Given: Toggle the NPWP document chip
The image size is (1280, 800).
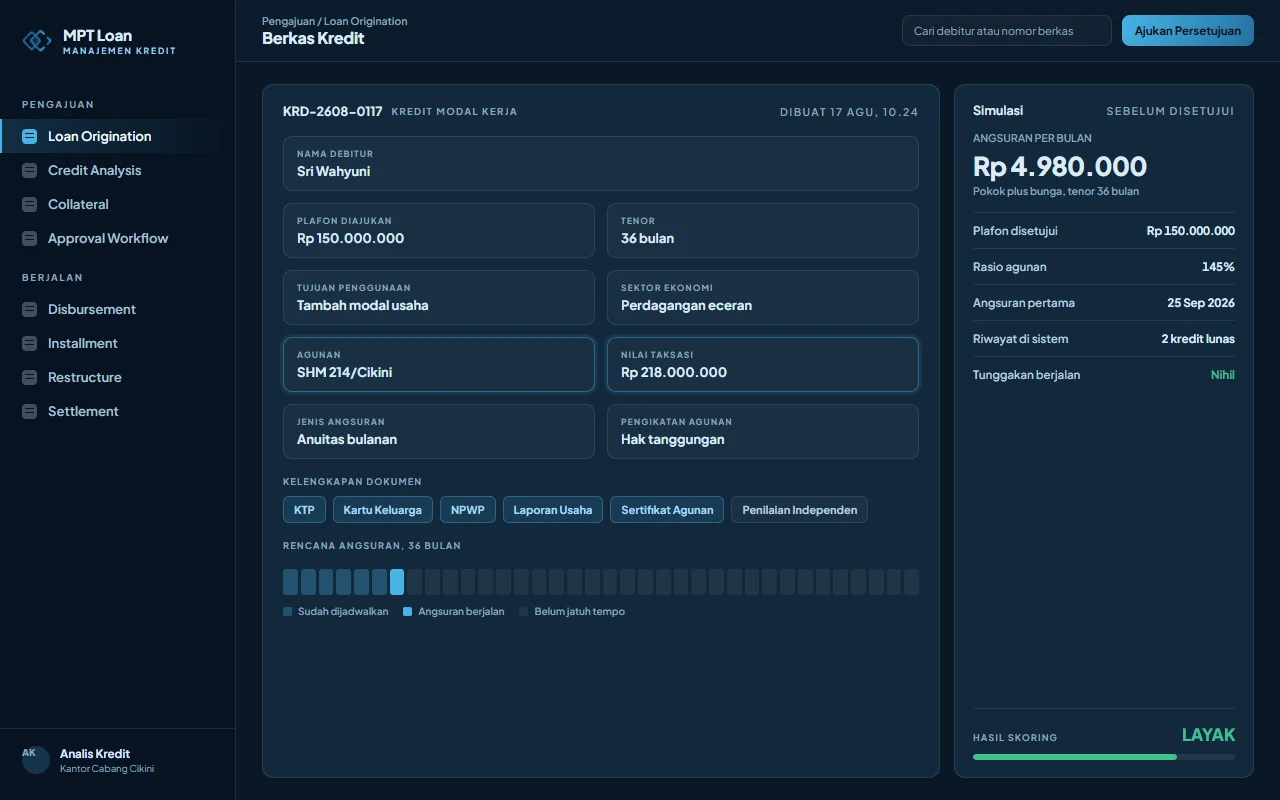Looking at the screenshot, I should pyautogui.click(x=467, y=510).
